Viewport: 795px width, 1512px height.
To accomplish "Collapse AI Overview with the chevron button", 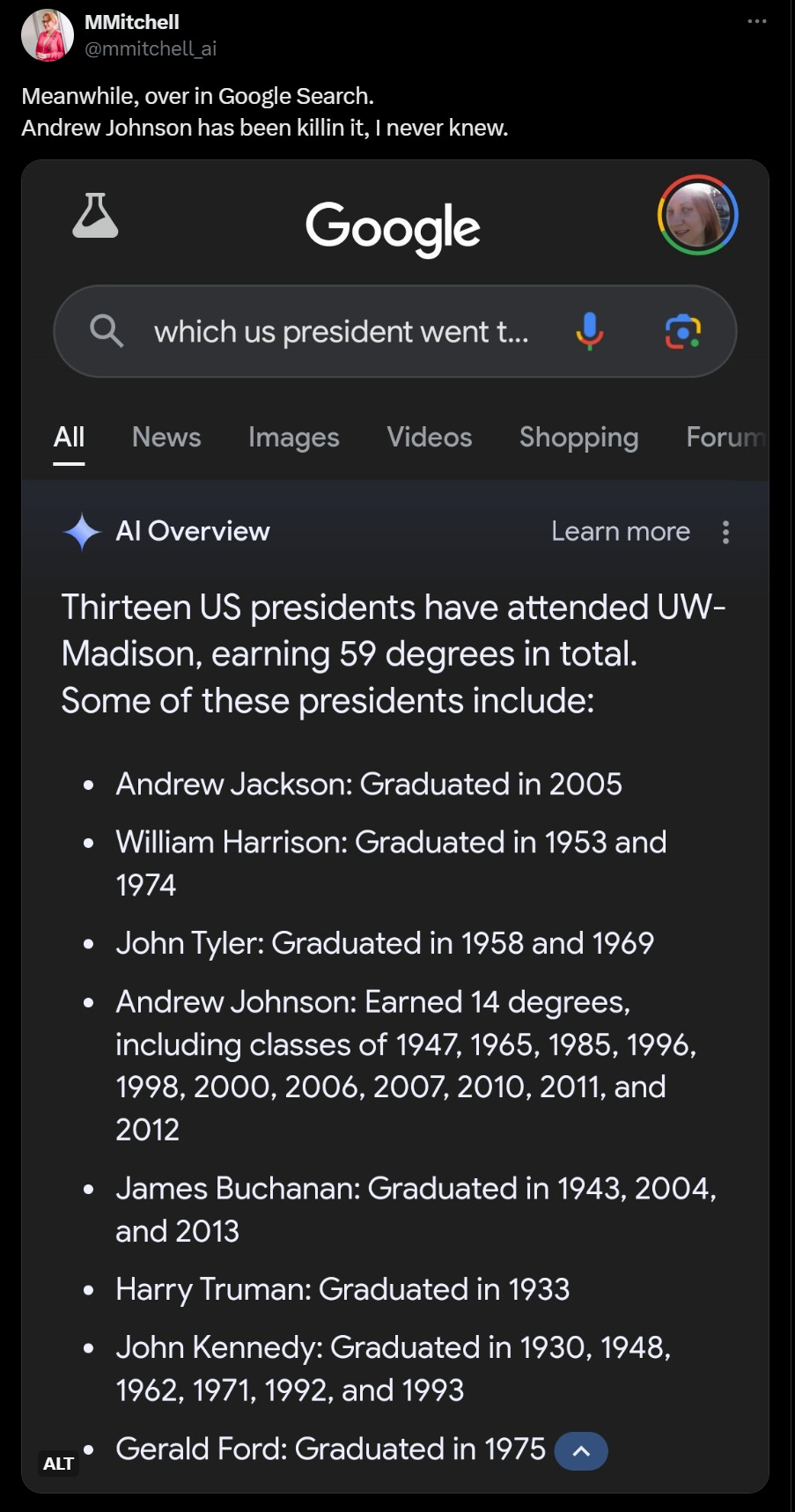I will point(581,1451).
